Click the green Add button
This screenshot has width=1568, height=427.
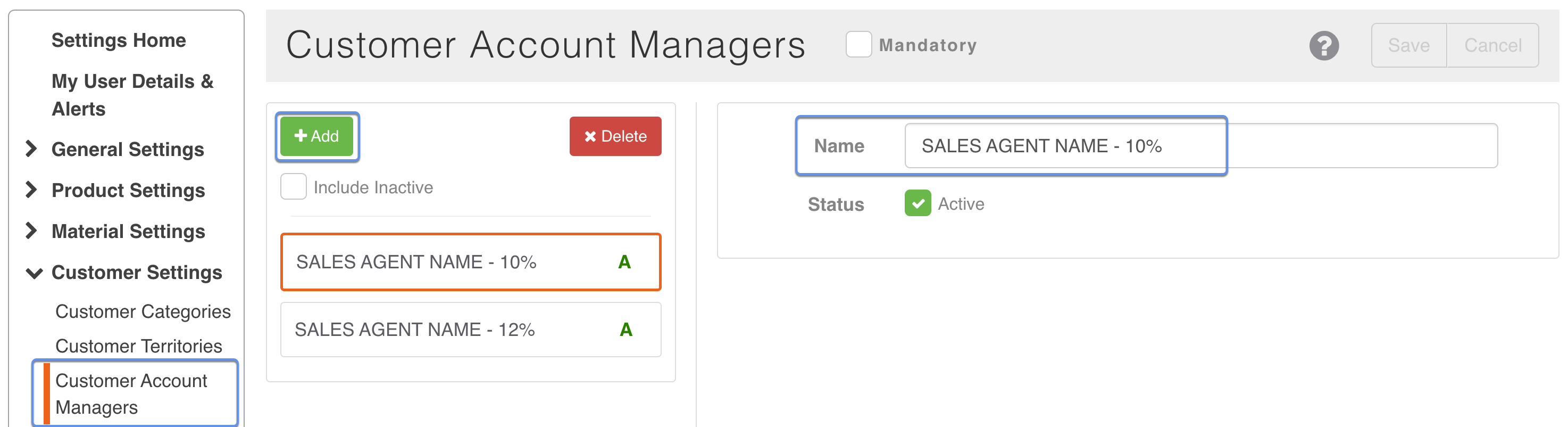click(x=316, y=136)
